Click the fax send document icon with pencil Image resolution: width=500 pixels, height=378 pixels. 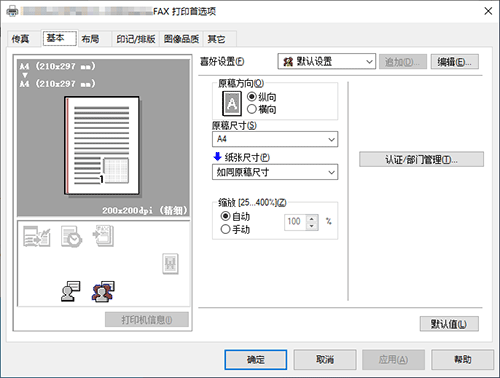[x=37, y=236]
